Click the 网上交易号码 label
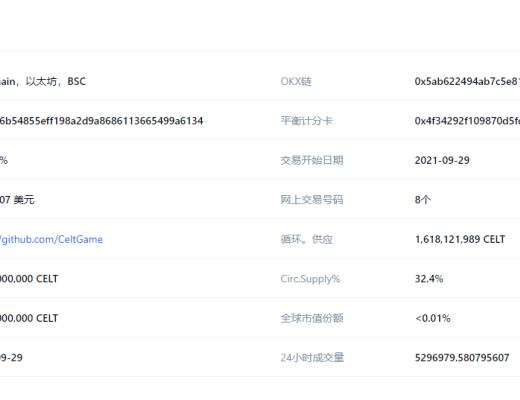The height and width of the screenshot is (400, 520). [x=312, y=200]
